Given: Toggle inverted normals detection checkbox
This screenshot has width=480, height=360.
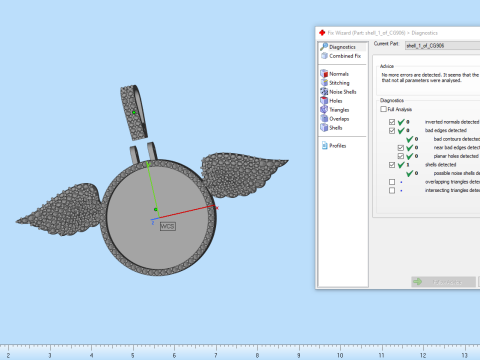Looking at the screenshot, I should 392,122.
